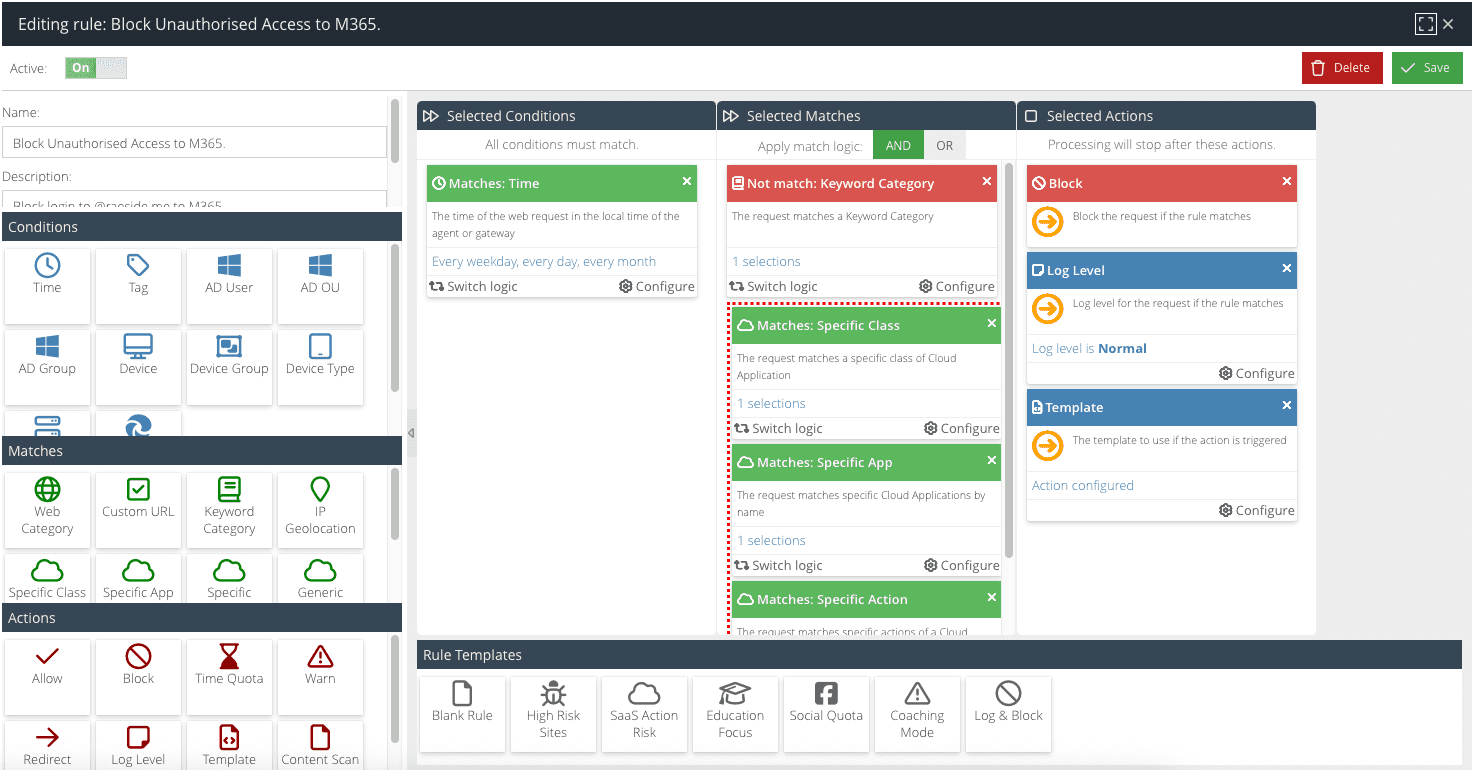Delete this rule
This screenshot has height=770, width=1472.
tap(1341, 68)
